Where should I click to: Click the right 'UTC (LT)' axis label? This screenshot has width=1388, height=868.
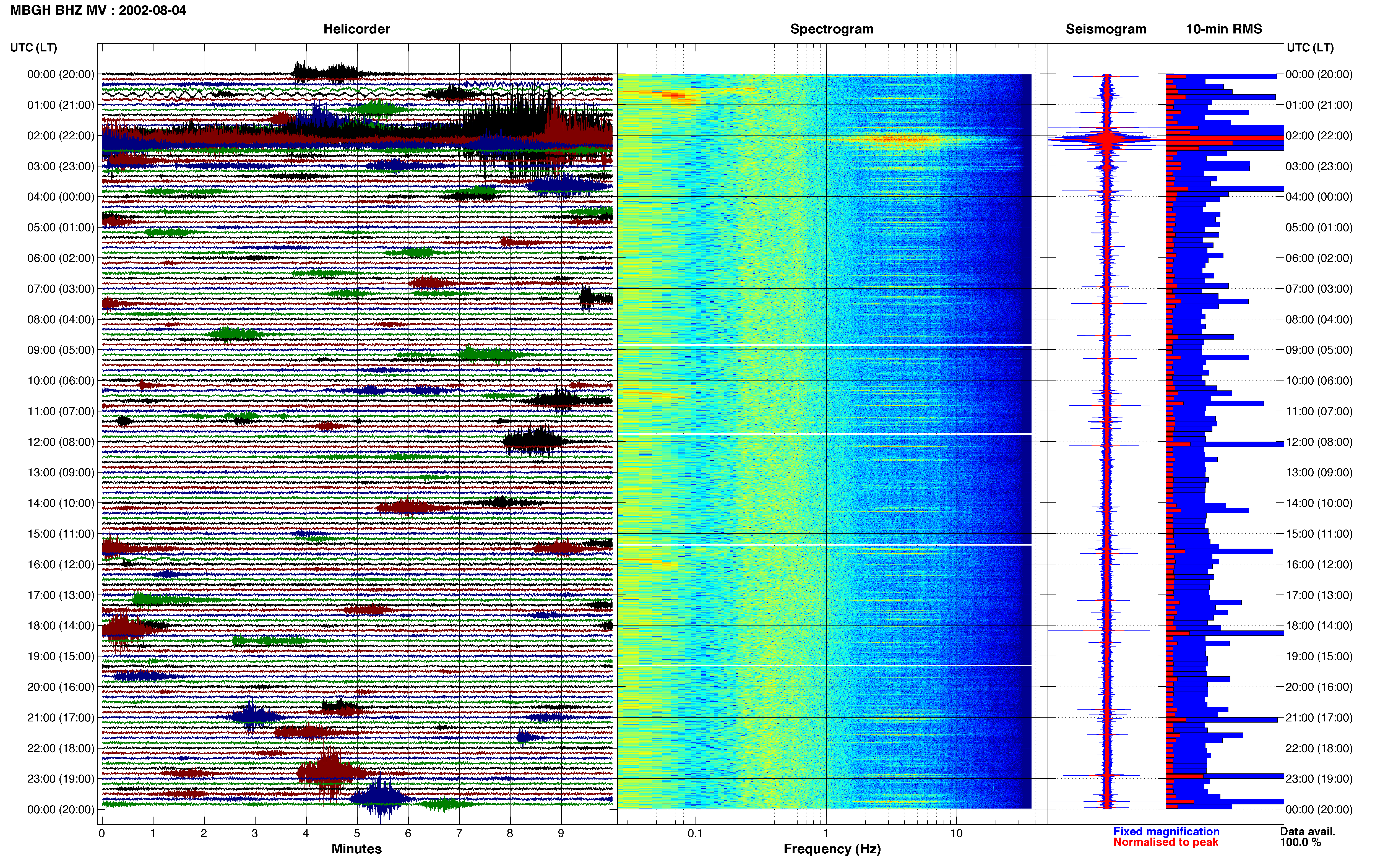1310,47
